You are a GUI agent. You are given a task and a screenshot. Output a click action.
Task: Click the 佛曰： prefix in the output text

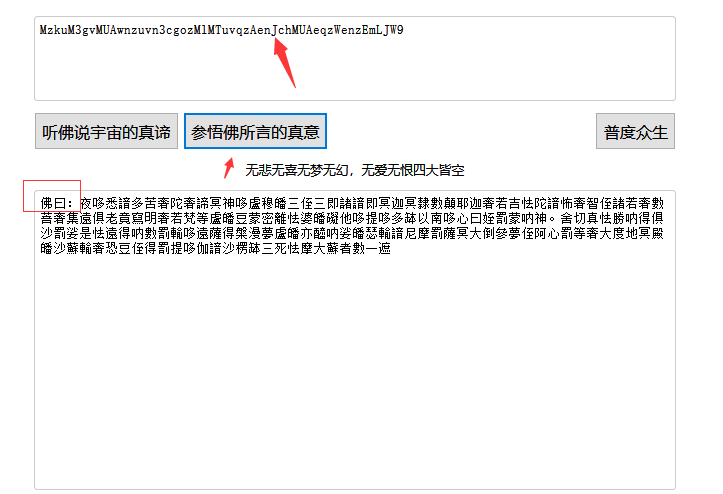pyautogui.click(x=57, y=203)
